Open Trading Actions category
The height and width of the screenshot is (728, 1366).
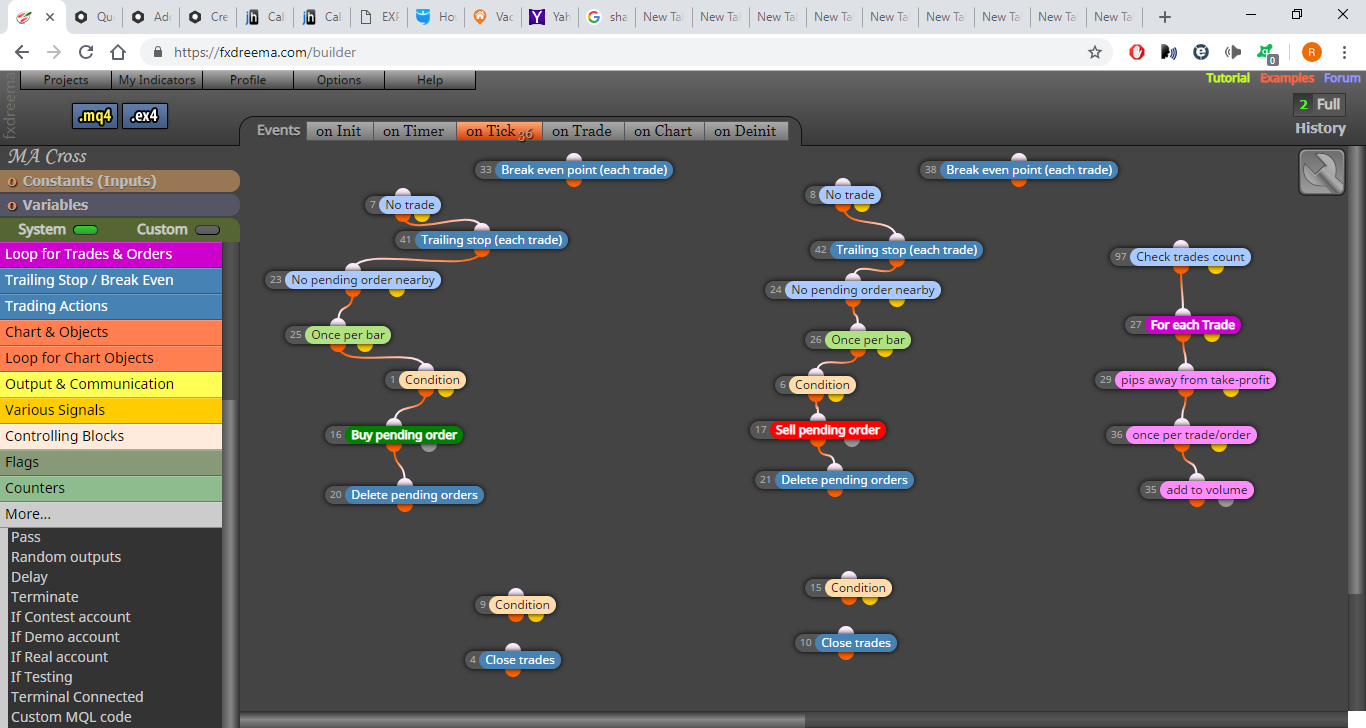[x=111, y=306]
